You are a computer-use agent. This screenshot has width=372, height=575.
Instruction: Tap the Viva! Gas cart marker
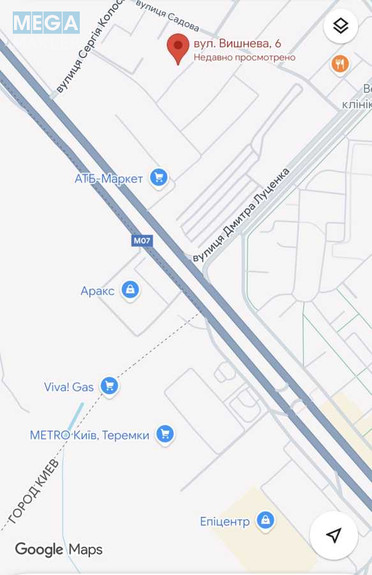tap(109, 386)
